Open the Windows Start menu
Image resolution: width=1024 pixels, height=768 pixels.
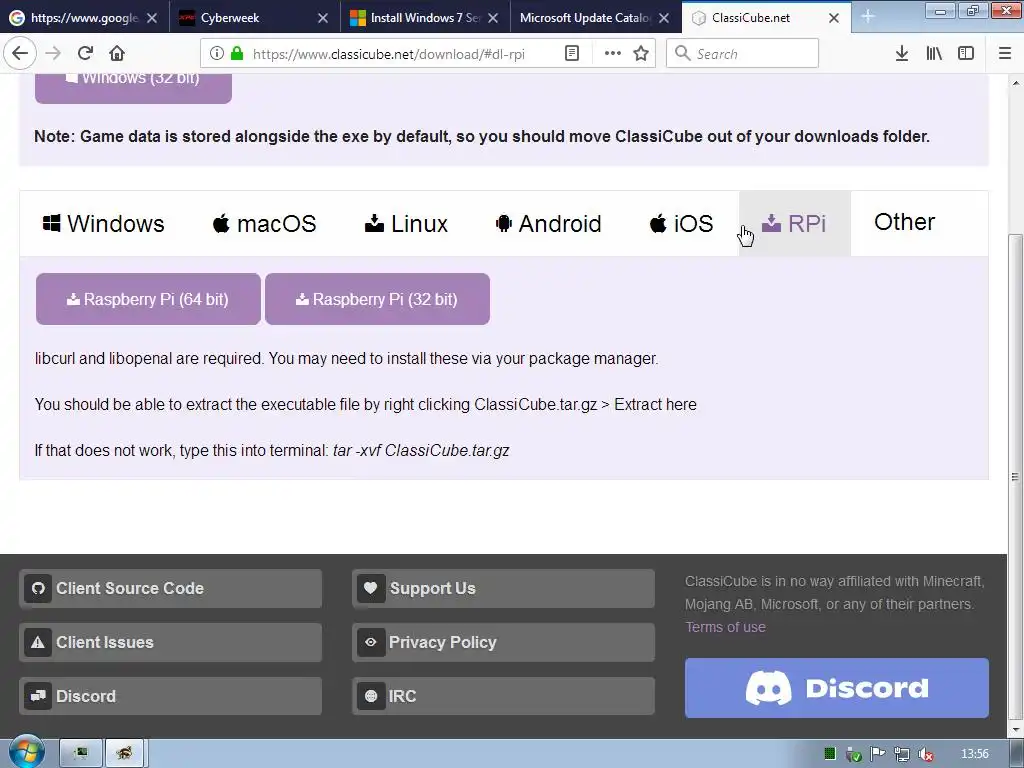coord(27,753)
